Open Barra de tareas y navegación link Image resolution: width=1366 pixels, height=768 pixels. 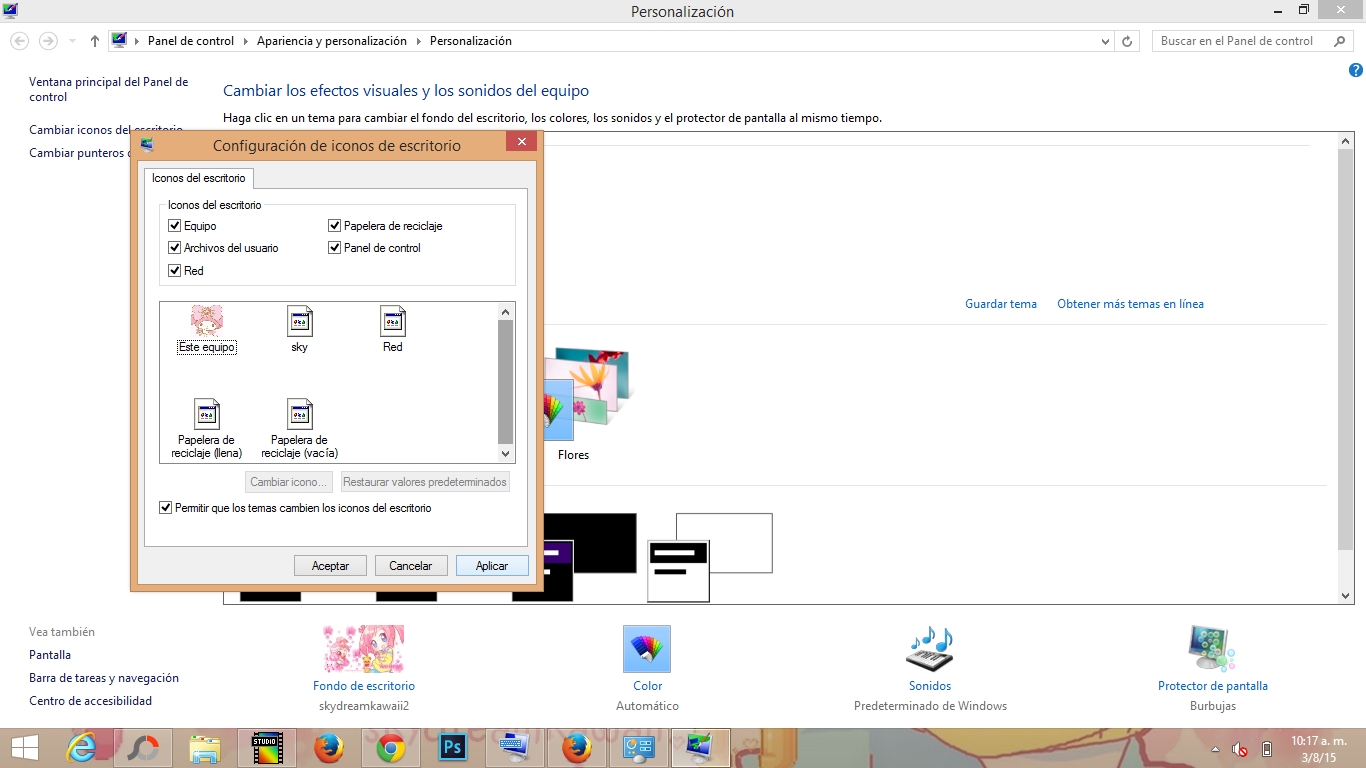tap(104, 678)
